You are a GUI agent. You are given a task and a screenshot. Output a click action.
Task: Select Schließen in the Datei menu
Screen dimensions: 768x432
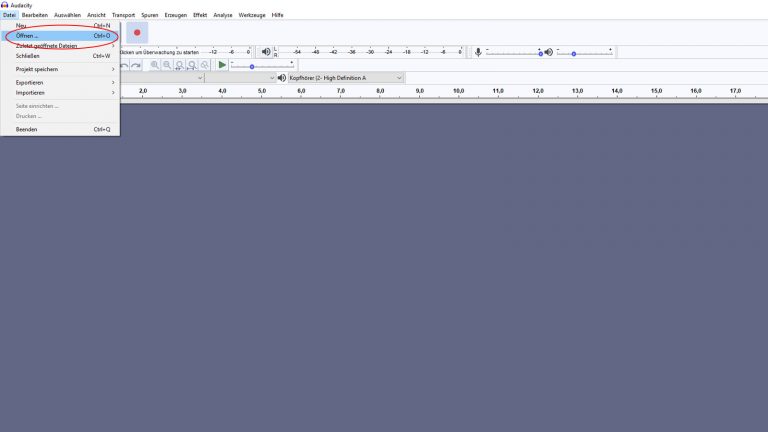click(x=60, y=56)
